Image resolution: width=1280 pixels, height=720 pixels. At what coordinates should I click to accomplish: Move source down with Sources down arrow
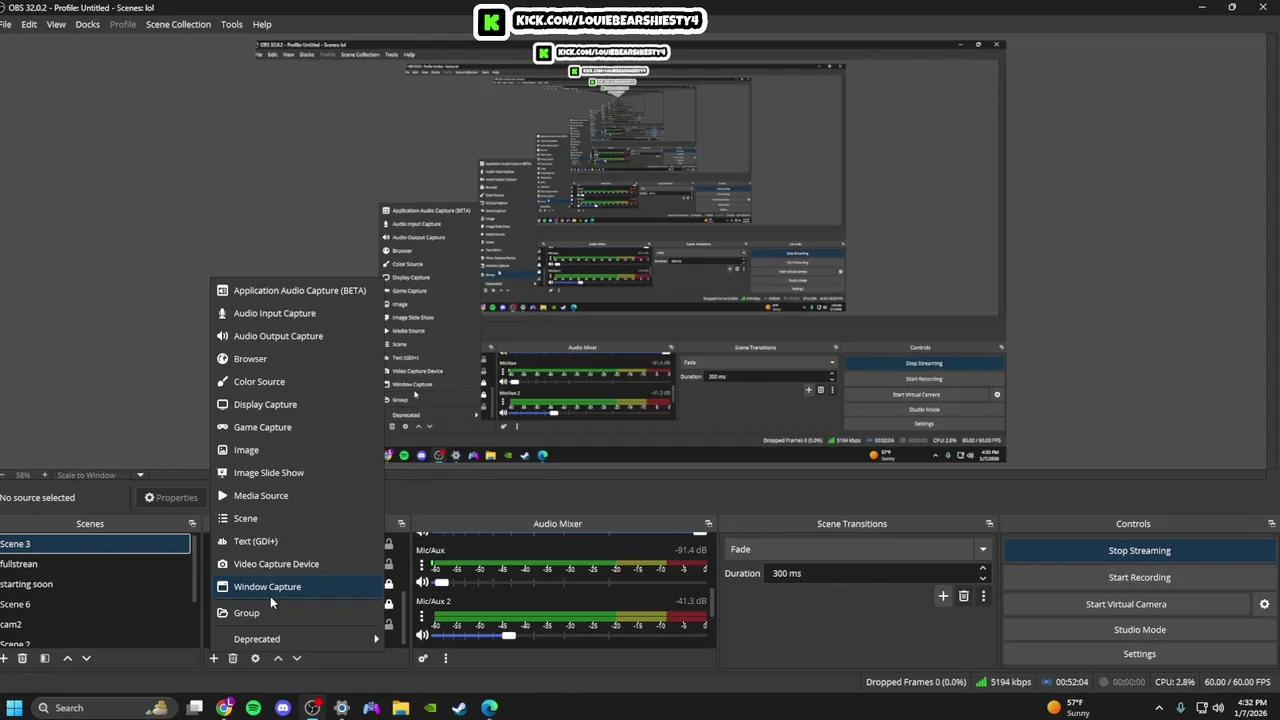[297, 658]
